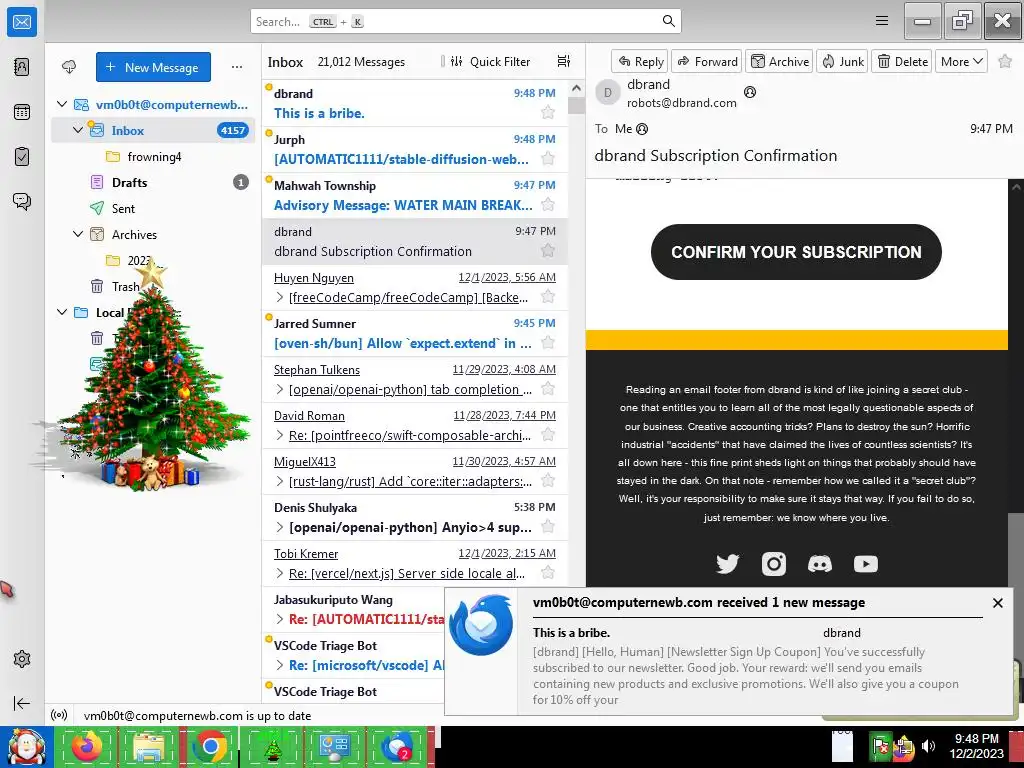Image resolution: width=1024 pixels, height=768 pixels.
Task: Open dbrand Instagram link in footer
Action: click(x=774, y=564)
